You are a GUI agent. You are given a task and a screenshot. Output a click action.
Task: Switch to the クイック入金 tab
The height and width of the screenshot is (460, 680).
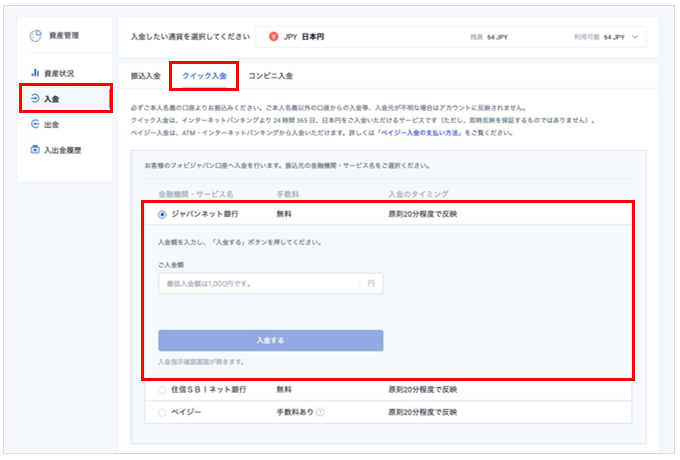click(x=204, y=76)
